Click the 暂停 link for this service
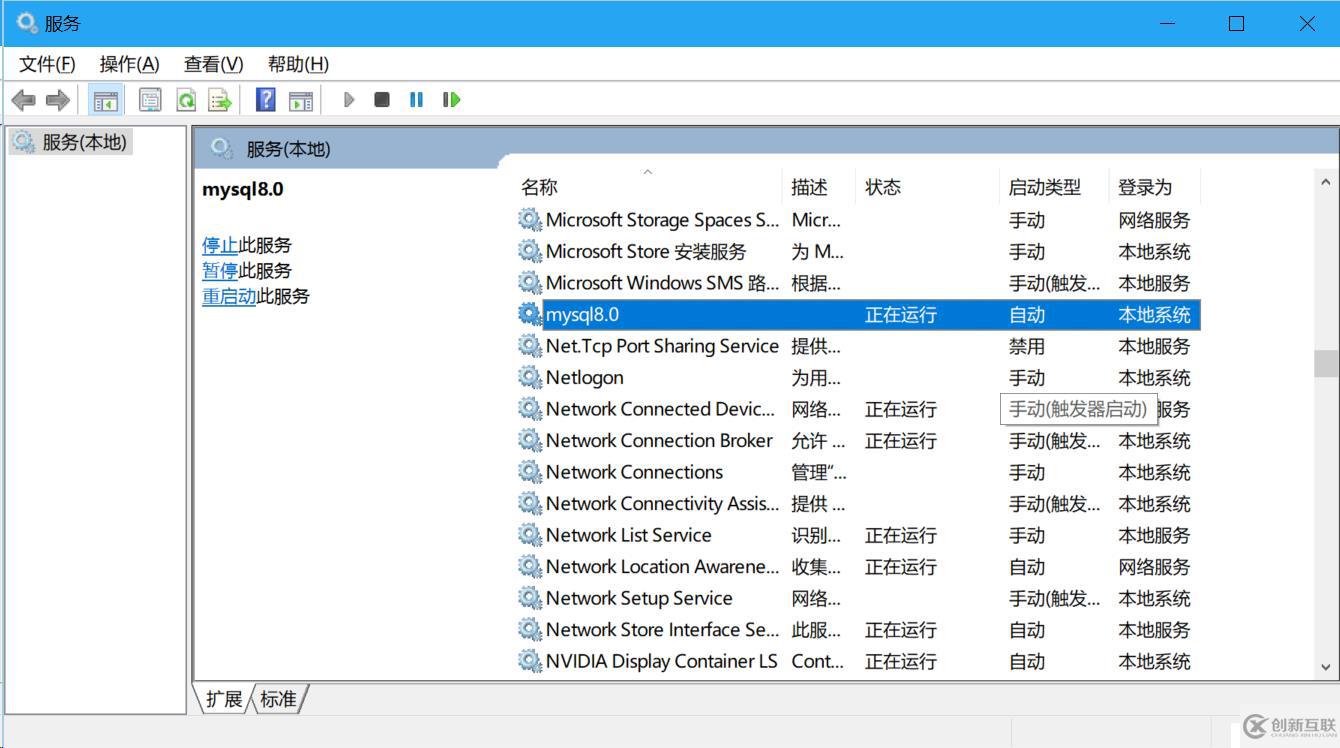 pyautogui.click(x=220, y=271)
